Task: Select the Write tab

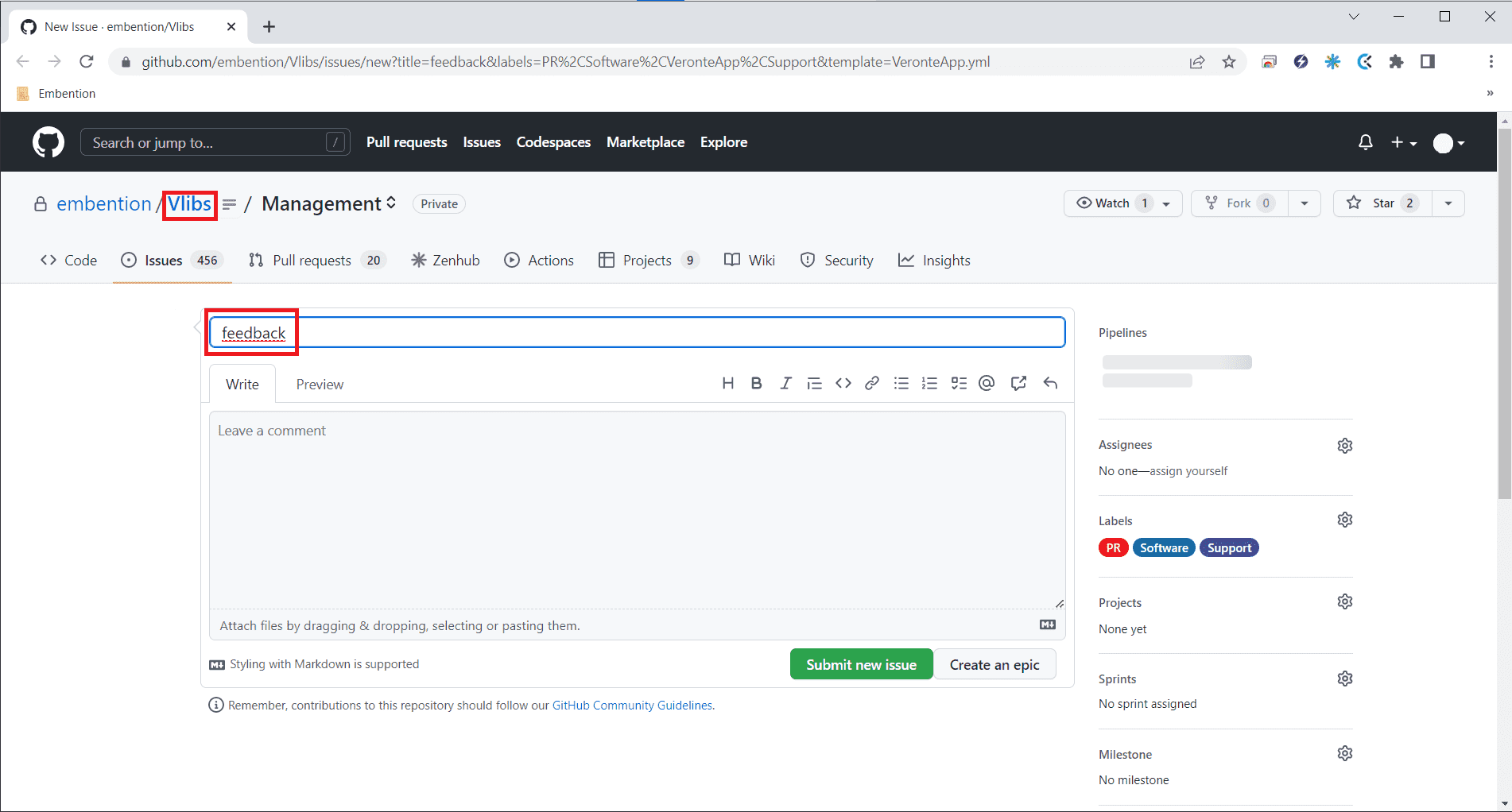Action: [242, 385]
